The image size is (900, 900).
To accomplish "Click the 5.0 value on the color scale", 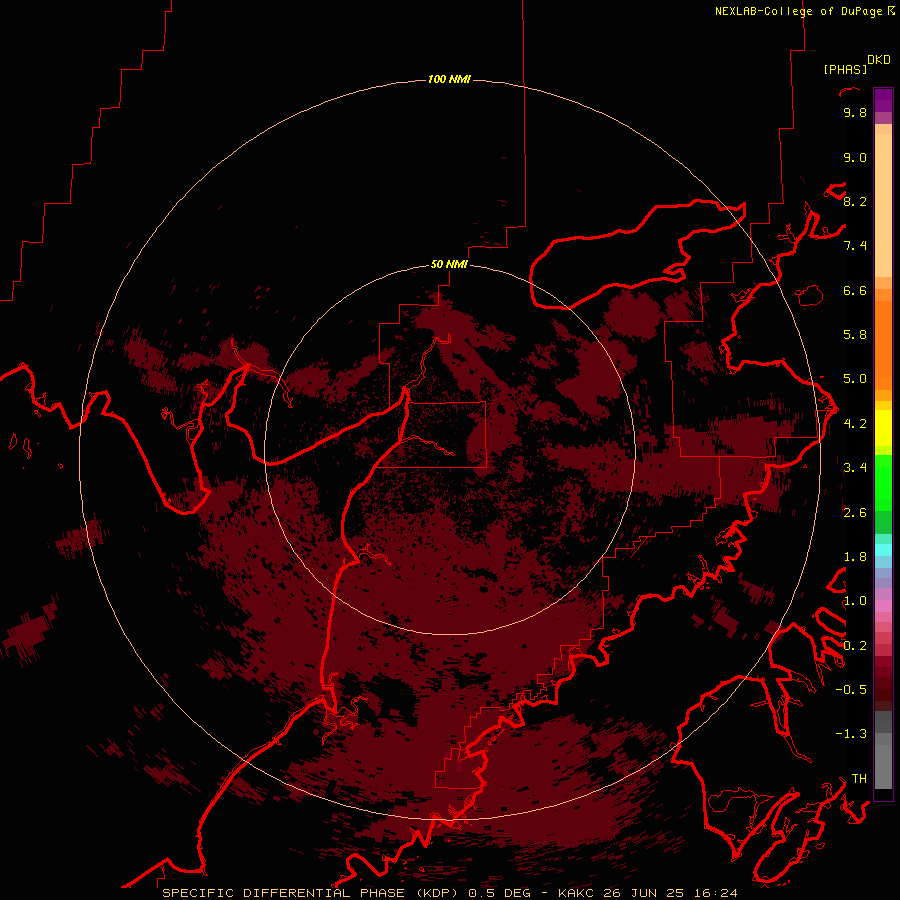I will coord(855,379).
